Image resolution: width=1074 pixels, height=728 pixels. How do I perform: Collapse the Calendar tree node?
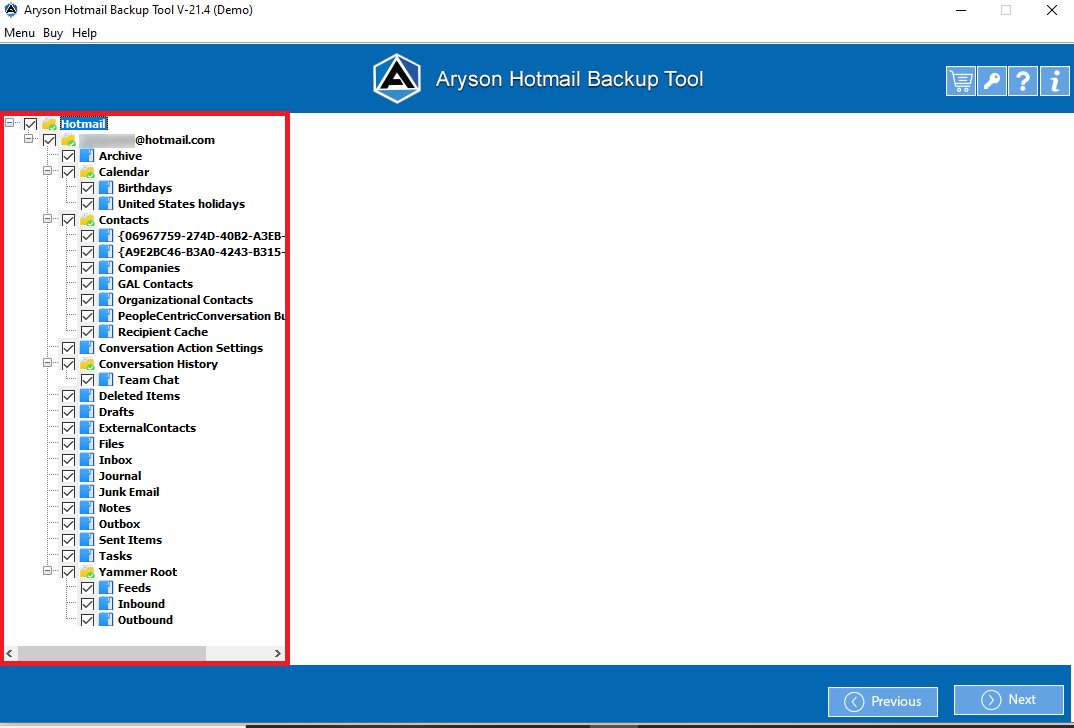coord(48,171)
